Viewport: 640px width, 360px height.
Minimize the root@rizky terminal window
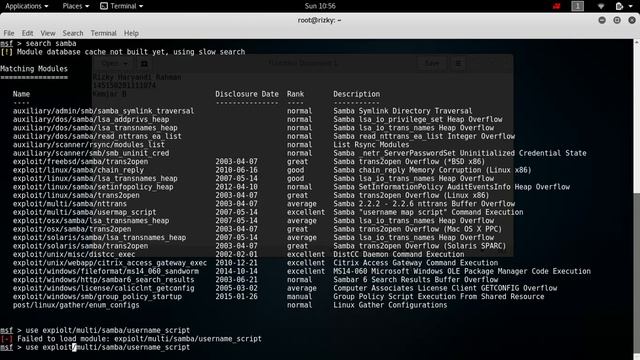tap(602, 20)
